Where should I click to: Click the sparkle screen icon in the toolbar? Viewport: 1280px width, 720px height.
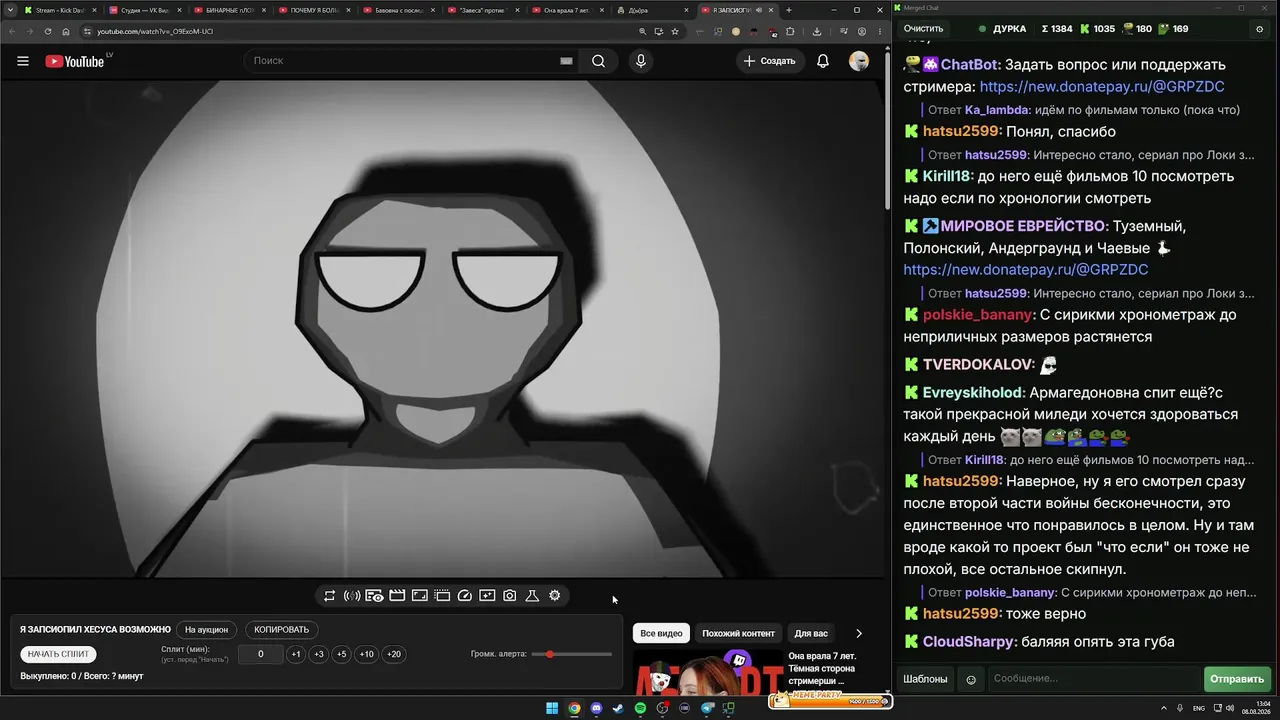487,596
